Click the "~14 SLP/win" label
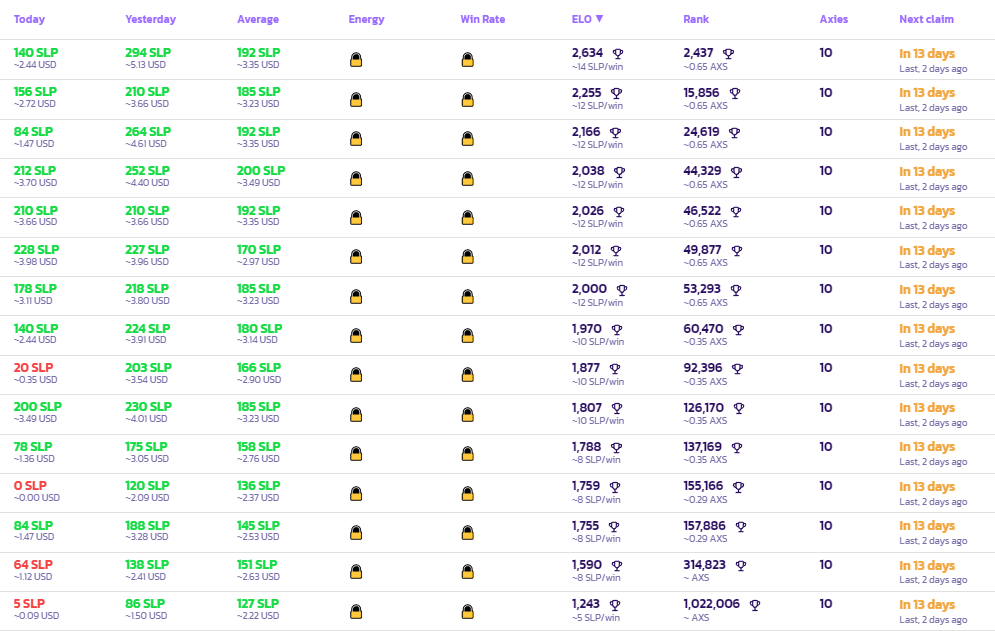 pos(597,67)
